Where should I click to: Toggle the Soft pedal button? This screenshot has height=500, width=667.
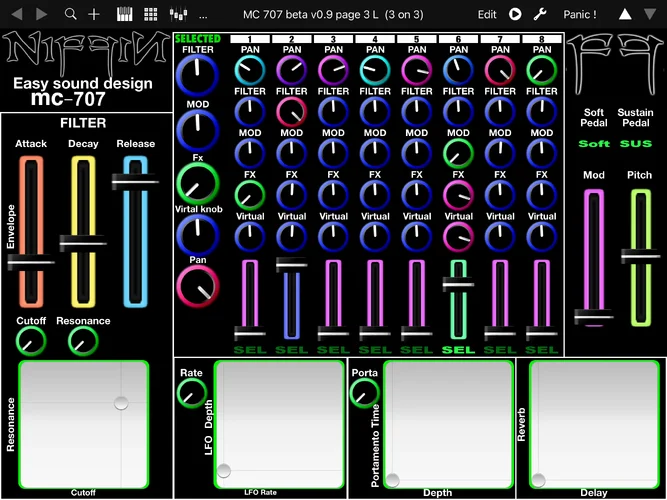(594, 144)
